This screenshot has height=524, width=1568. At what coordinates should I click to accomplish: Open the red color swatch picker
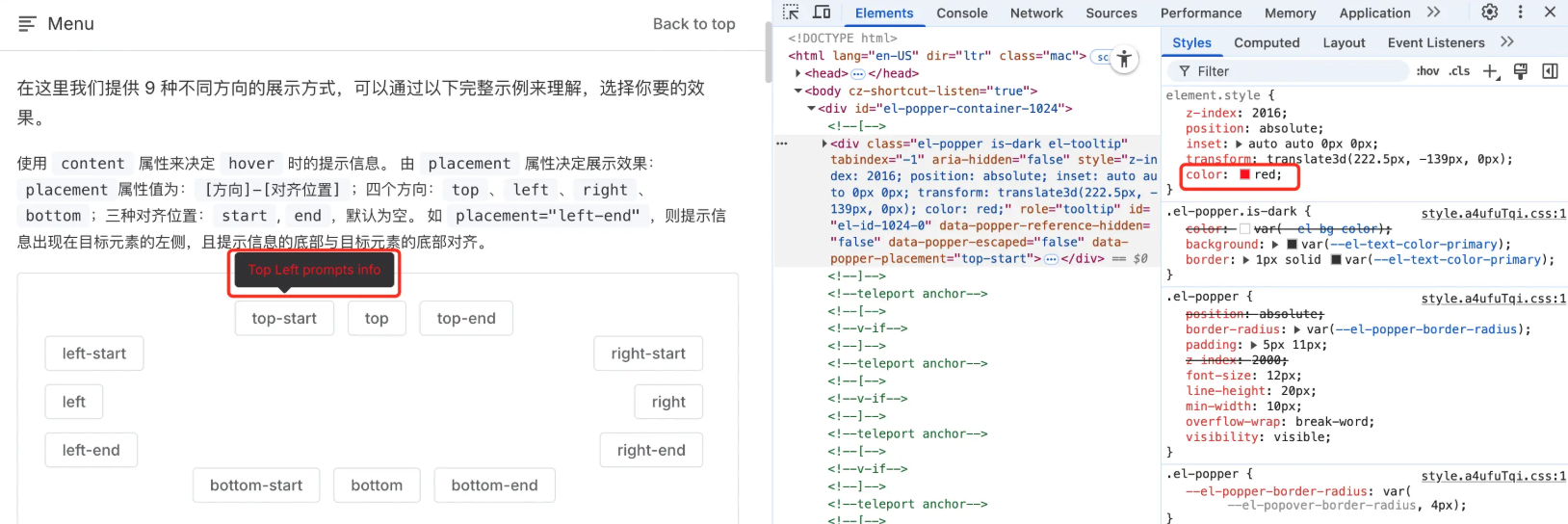click(1244, 174)
